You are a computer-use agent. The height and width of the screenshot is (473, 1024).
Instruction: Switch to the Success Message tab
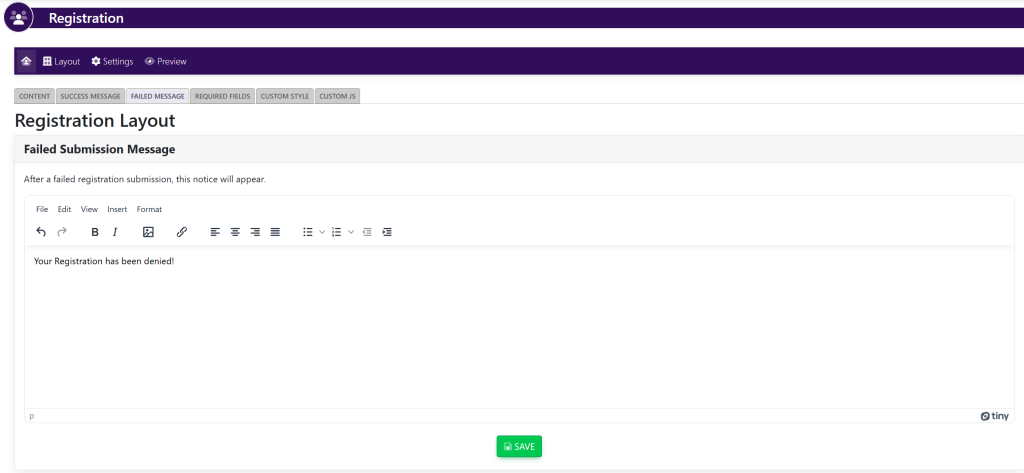[x=90, y=96]
